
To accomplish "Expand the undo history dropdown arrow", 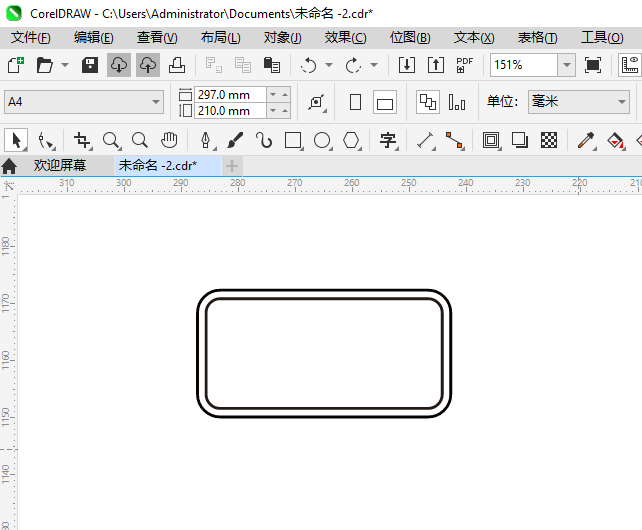I will 329,65.
